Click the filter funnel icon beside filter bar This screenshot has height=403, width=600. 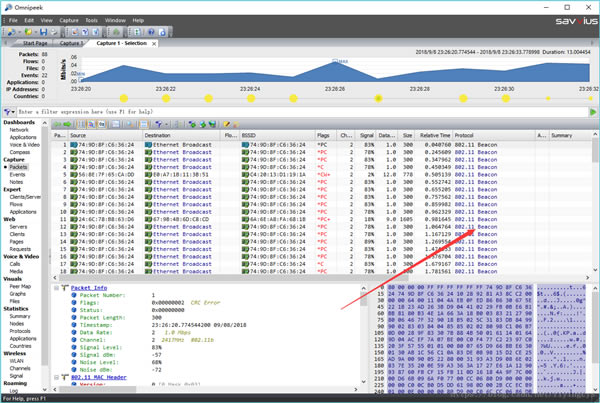[9, 112]
